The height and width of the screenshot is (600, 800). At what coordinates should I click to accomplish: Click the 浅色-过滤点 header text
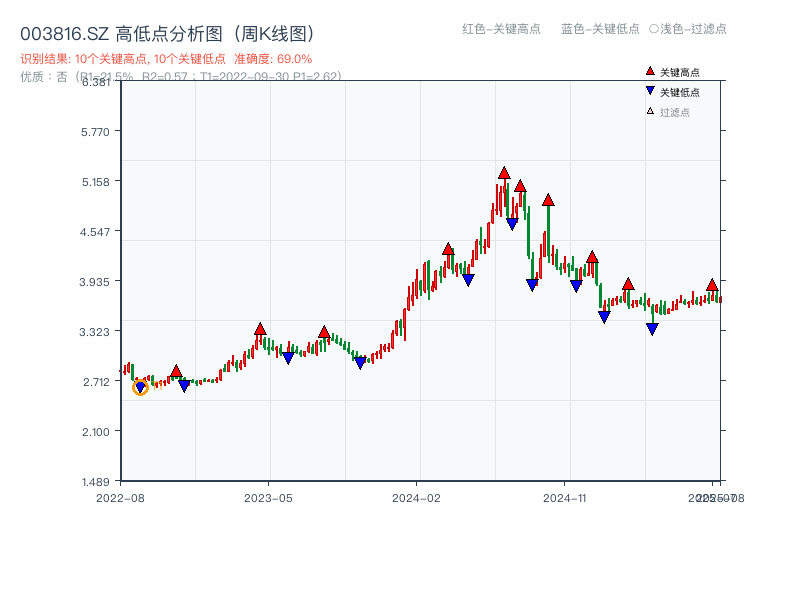[x=693, y=29]
